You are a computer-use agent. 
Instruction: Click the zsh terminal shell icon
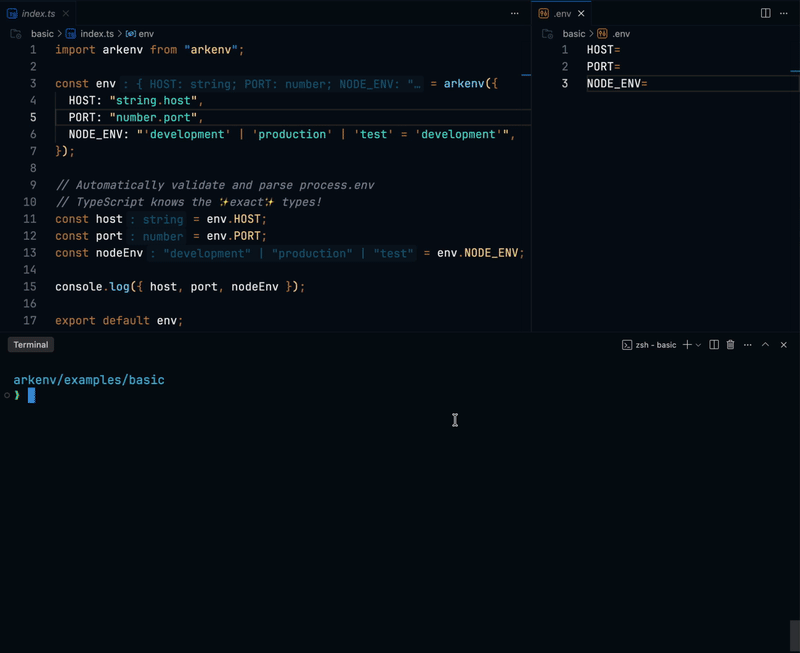click(627, 345)
